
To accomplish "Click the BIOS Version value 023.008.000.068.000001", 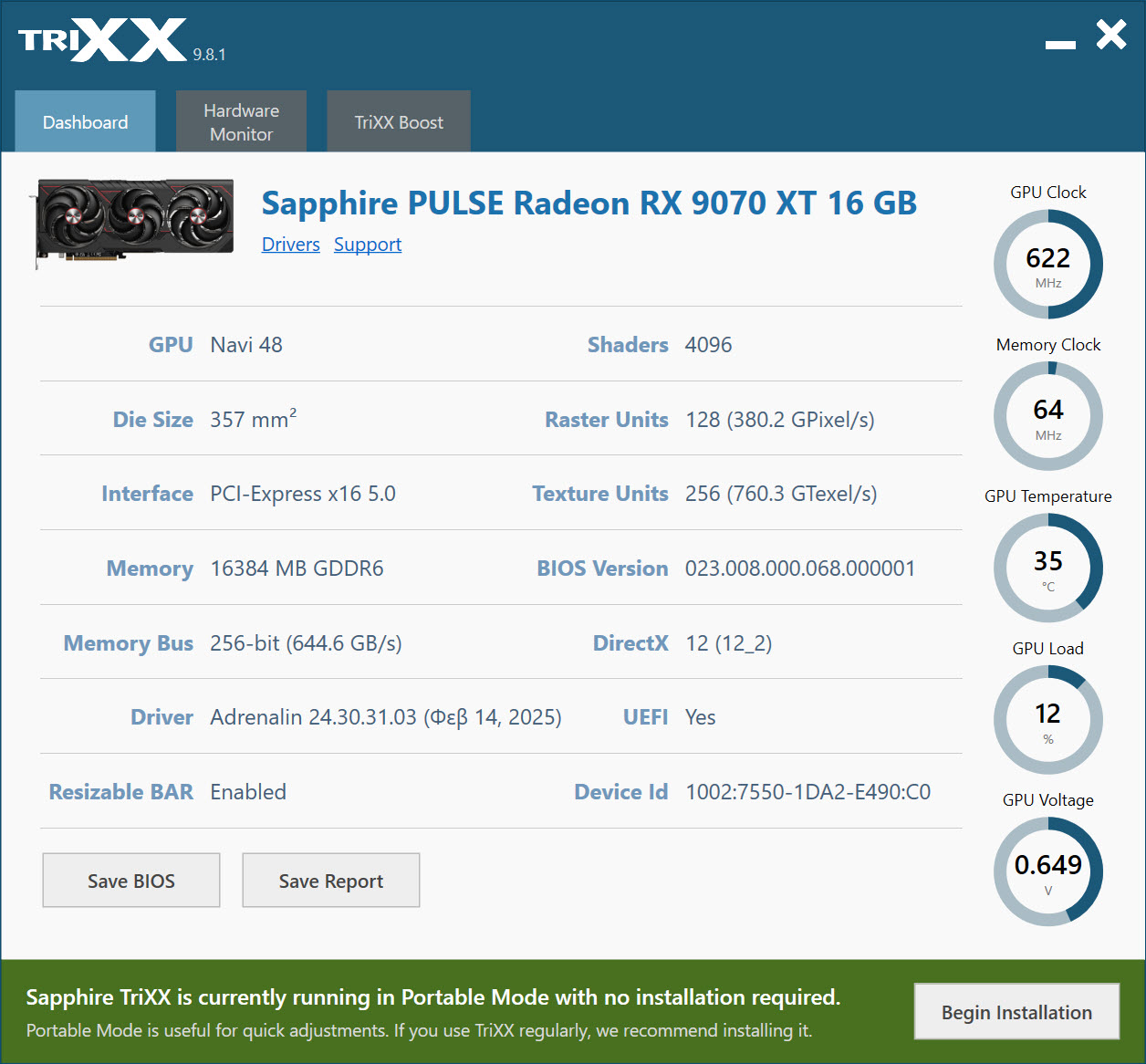I will click(x=800, y=569).
